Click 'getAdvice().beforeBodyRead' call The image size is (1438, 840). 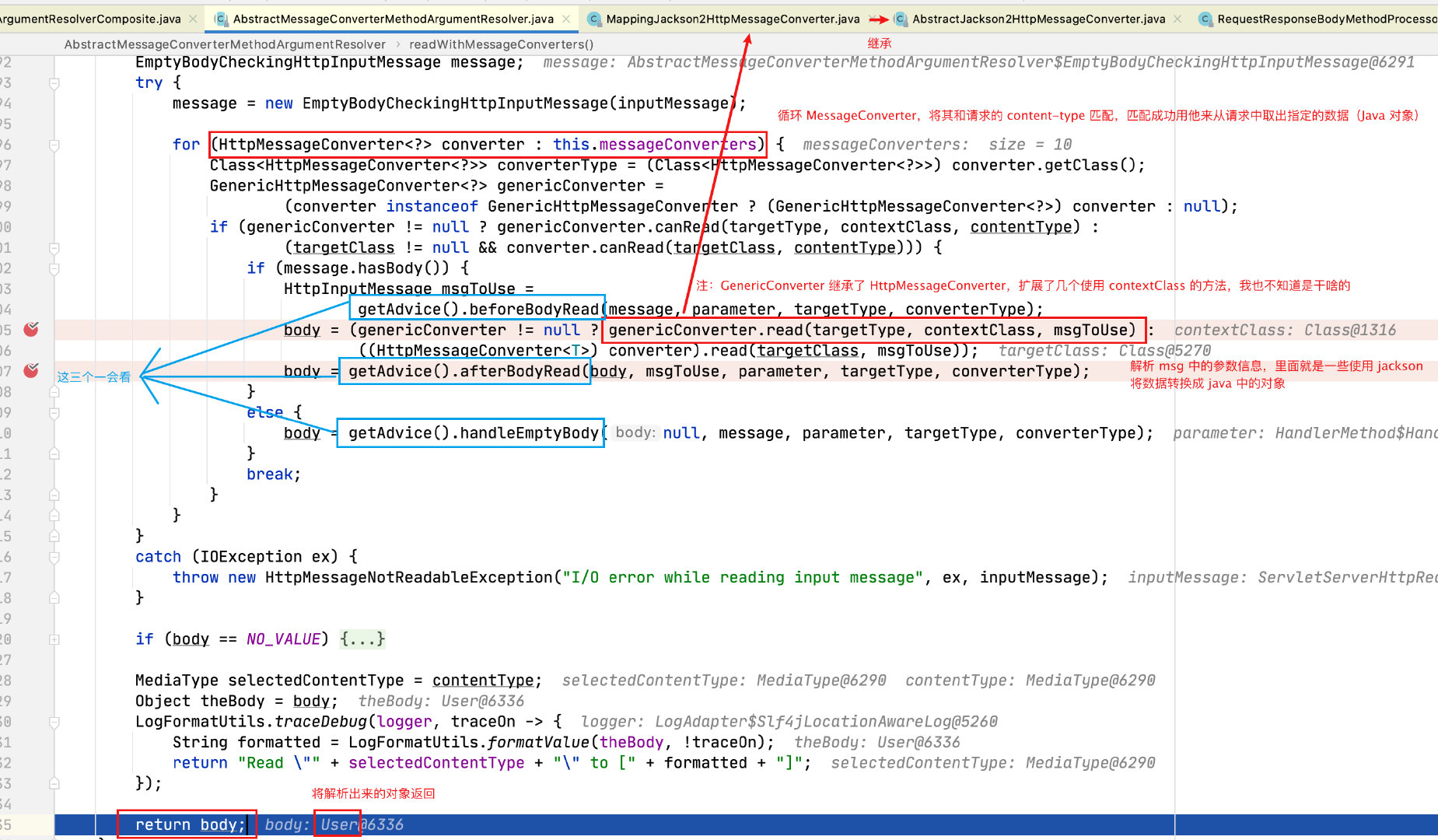479,310
